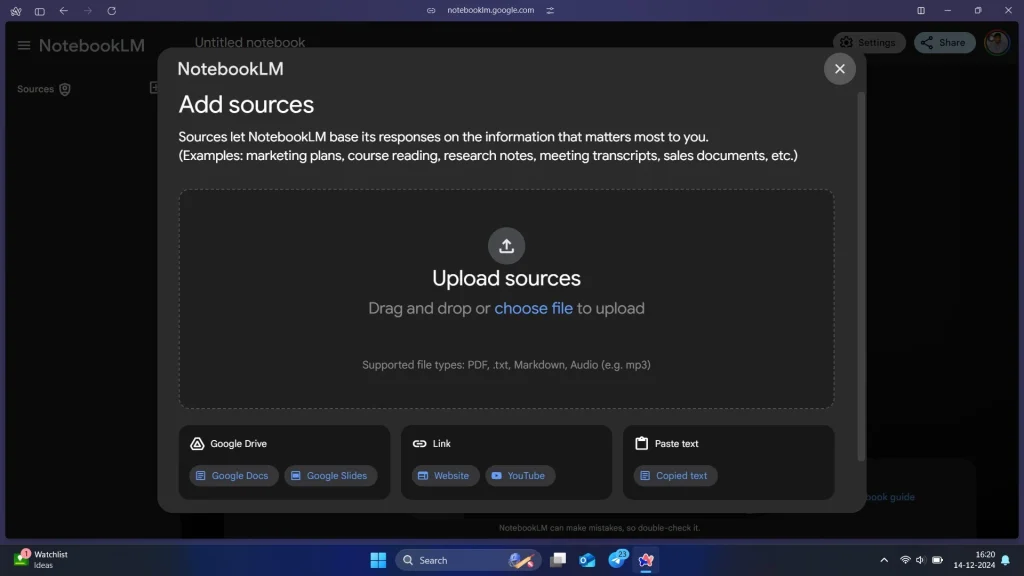1024x576 pixels.
Task: Click the Paste text clipboard icon
Action: coord(641,443)
